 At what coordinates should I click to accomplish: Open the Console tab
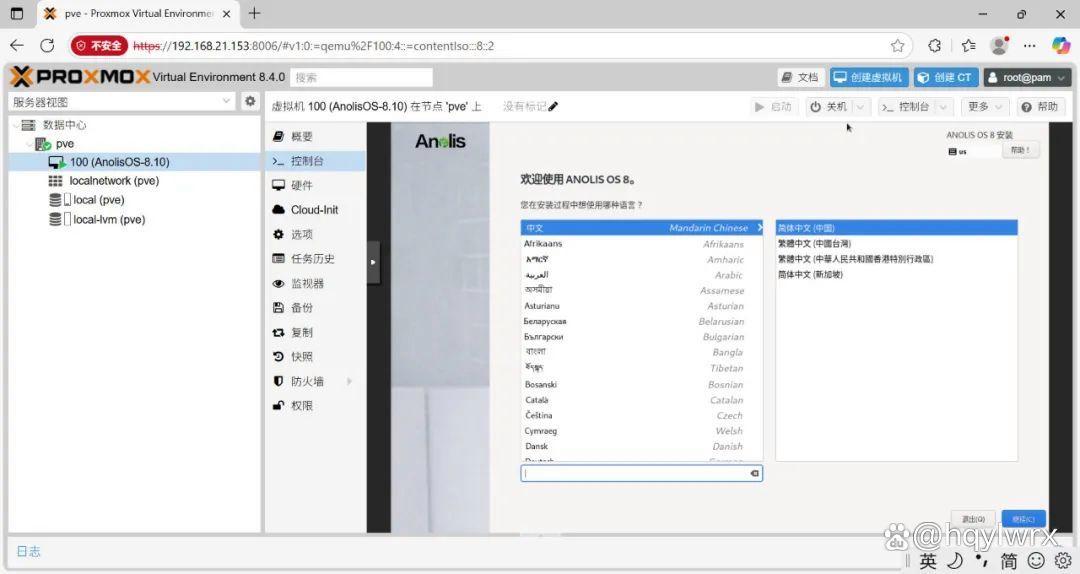pyautogui.click(x=315, y=161)
